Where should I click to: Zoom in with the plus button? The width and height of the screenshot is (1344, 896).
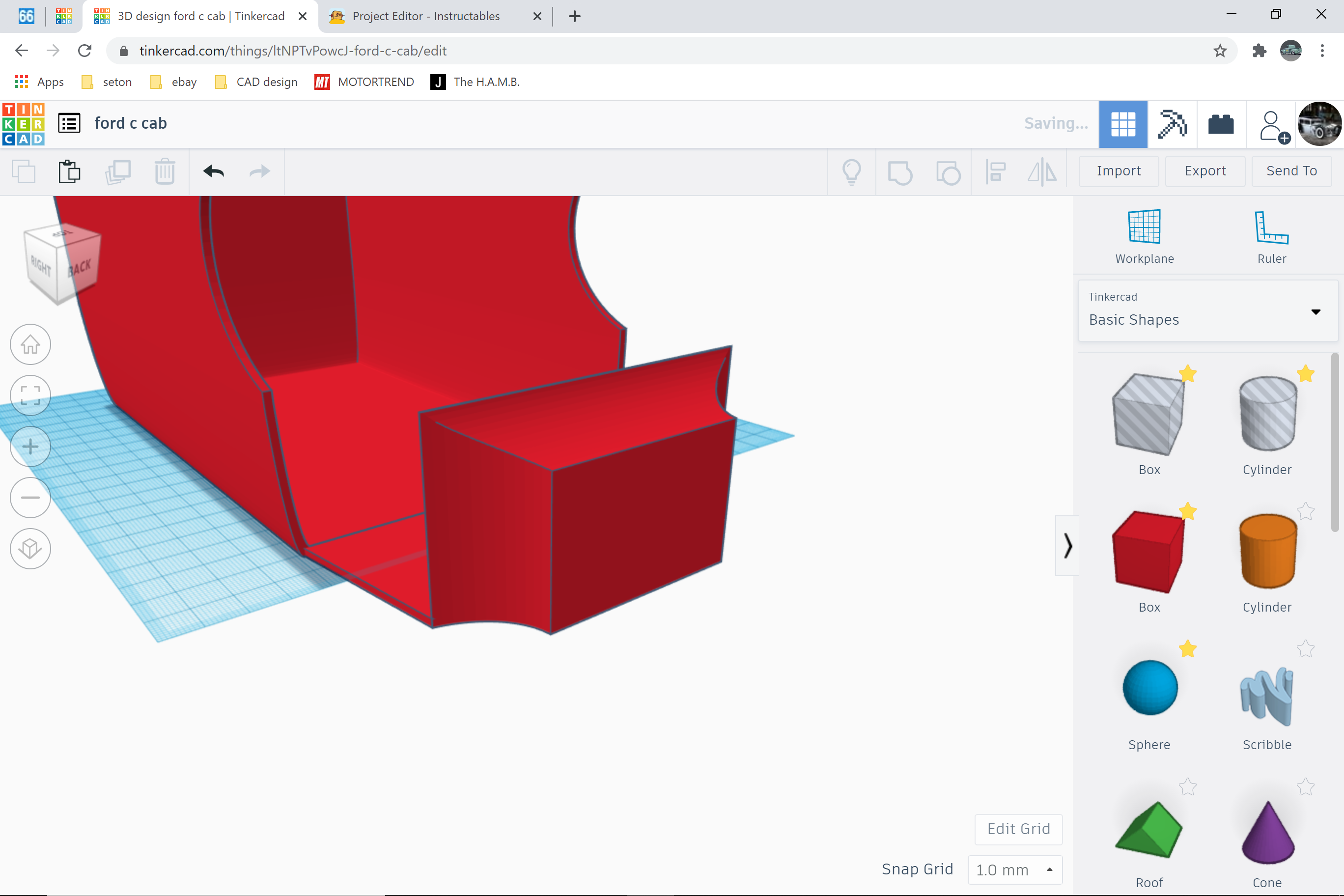click(x=30, y=447)
